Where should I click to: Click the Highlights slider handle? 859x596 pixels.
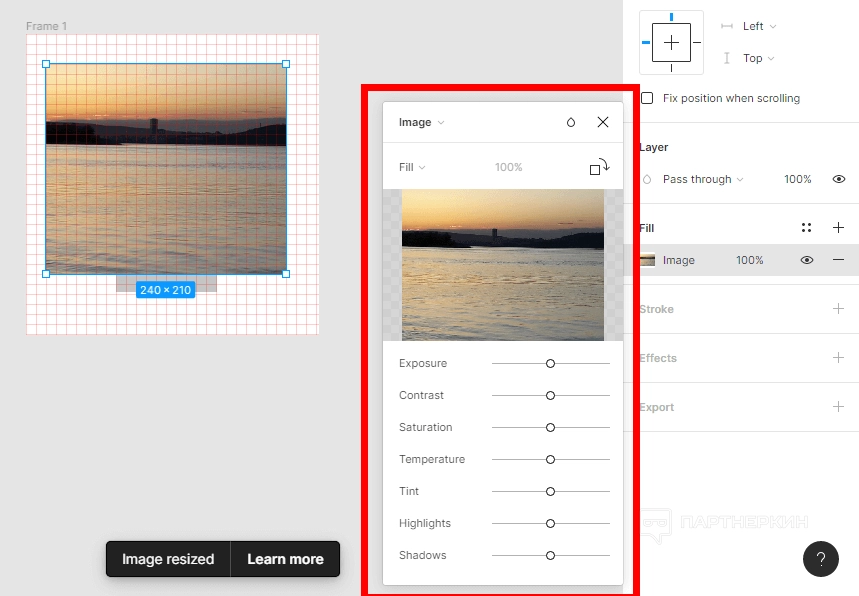point(551,524)
